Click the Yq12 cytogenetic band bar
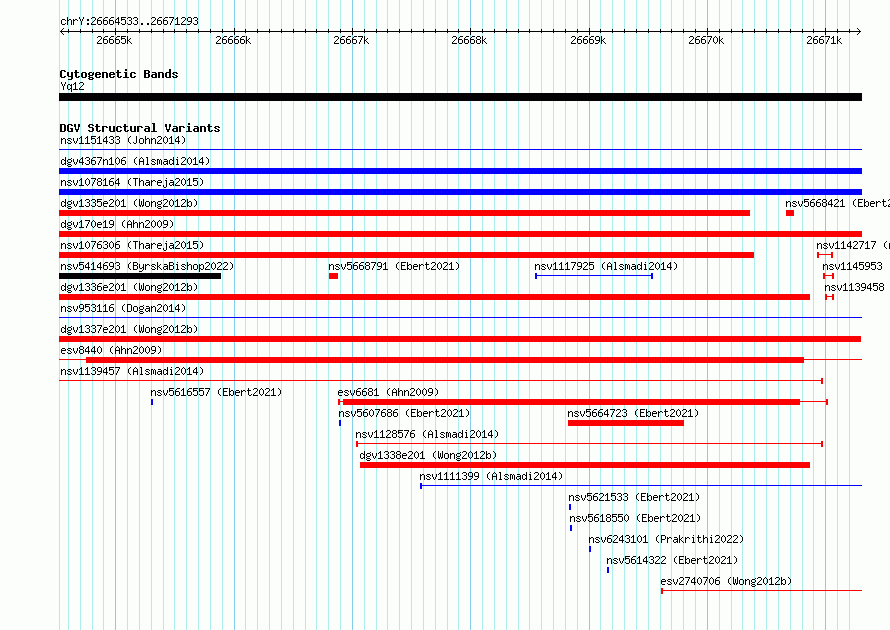The height and width of the screenshot is (630, 890). [x=460, y=98]
